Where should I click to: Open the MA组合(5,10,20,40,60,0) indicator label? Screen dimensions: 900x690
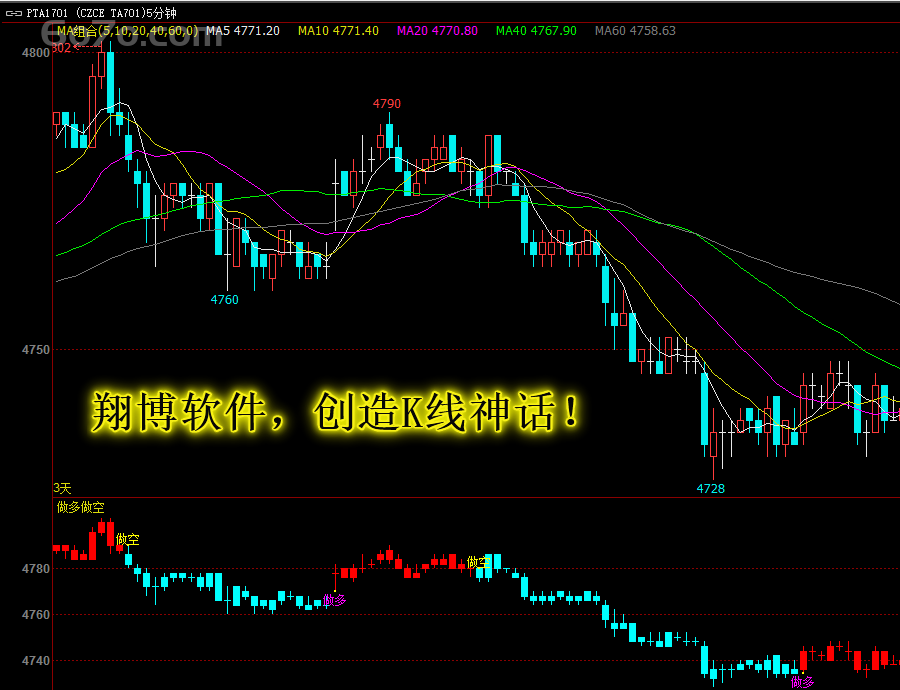click(127, 31)
